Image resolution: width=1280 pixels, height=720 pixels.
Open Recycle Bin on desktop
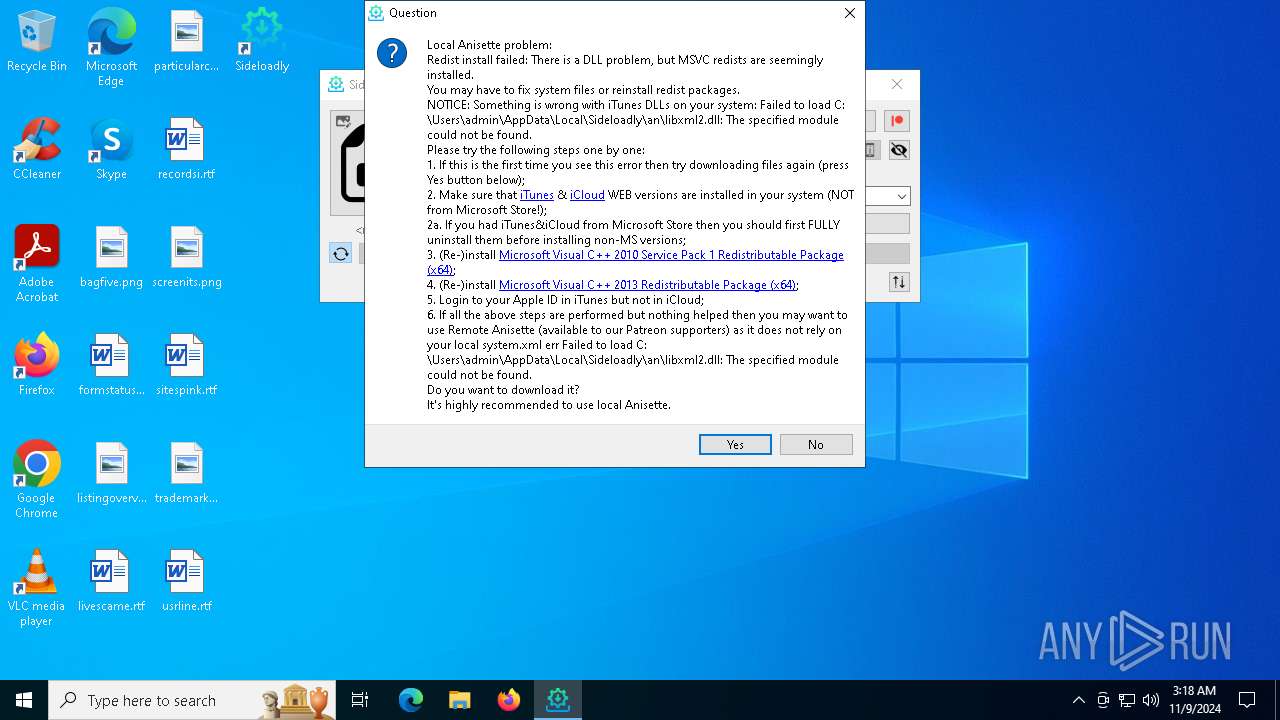[x=37, y=41]
